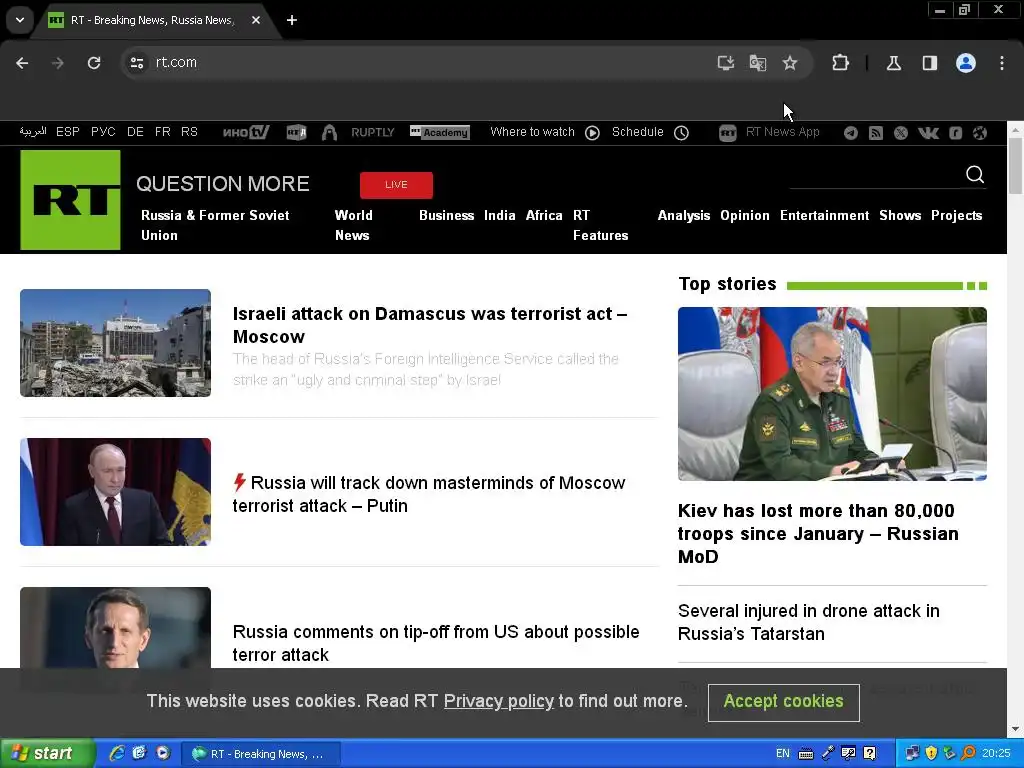Open the Africa menu item
Image resolution: width=1024 pixels, height=768 pixels.
tap(544, 216)
